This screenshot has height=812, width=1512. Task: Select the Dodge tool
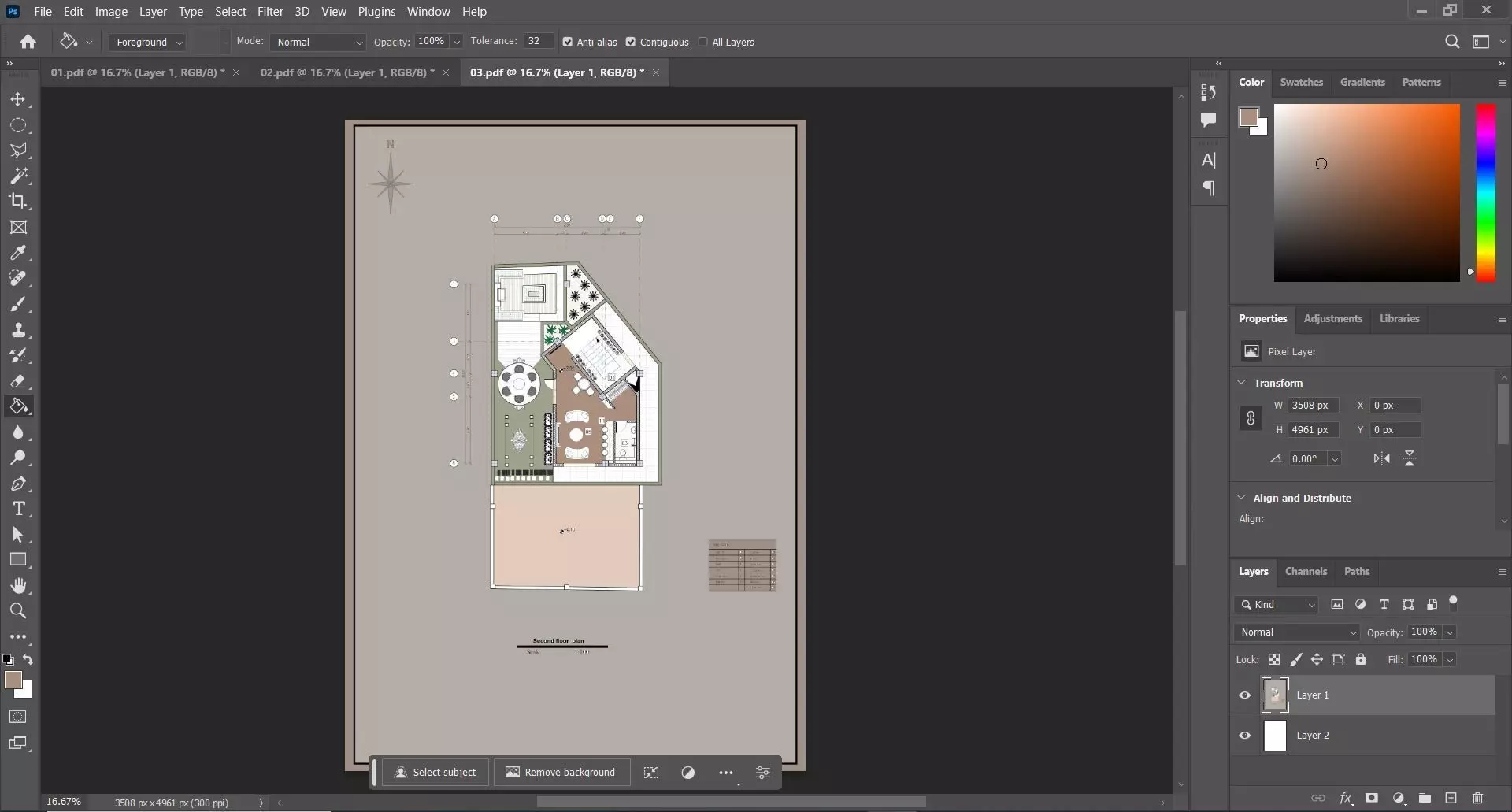coord(18,458)
